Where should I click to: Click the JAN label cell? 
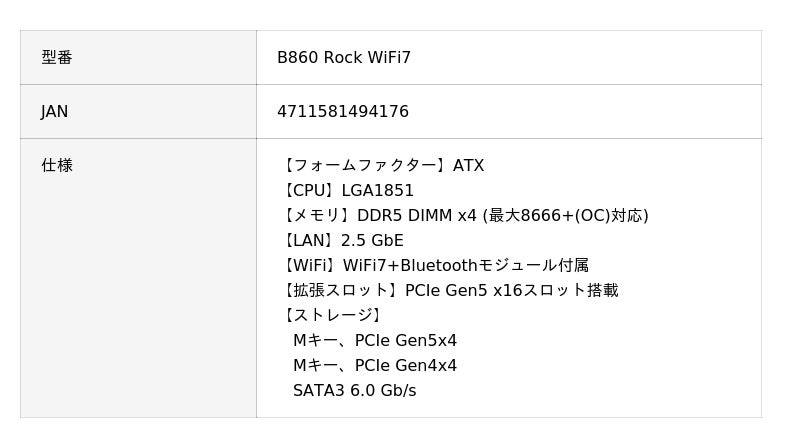click(55, 112)
